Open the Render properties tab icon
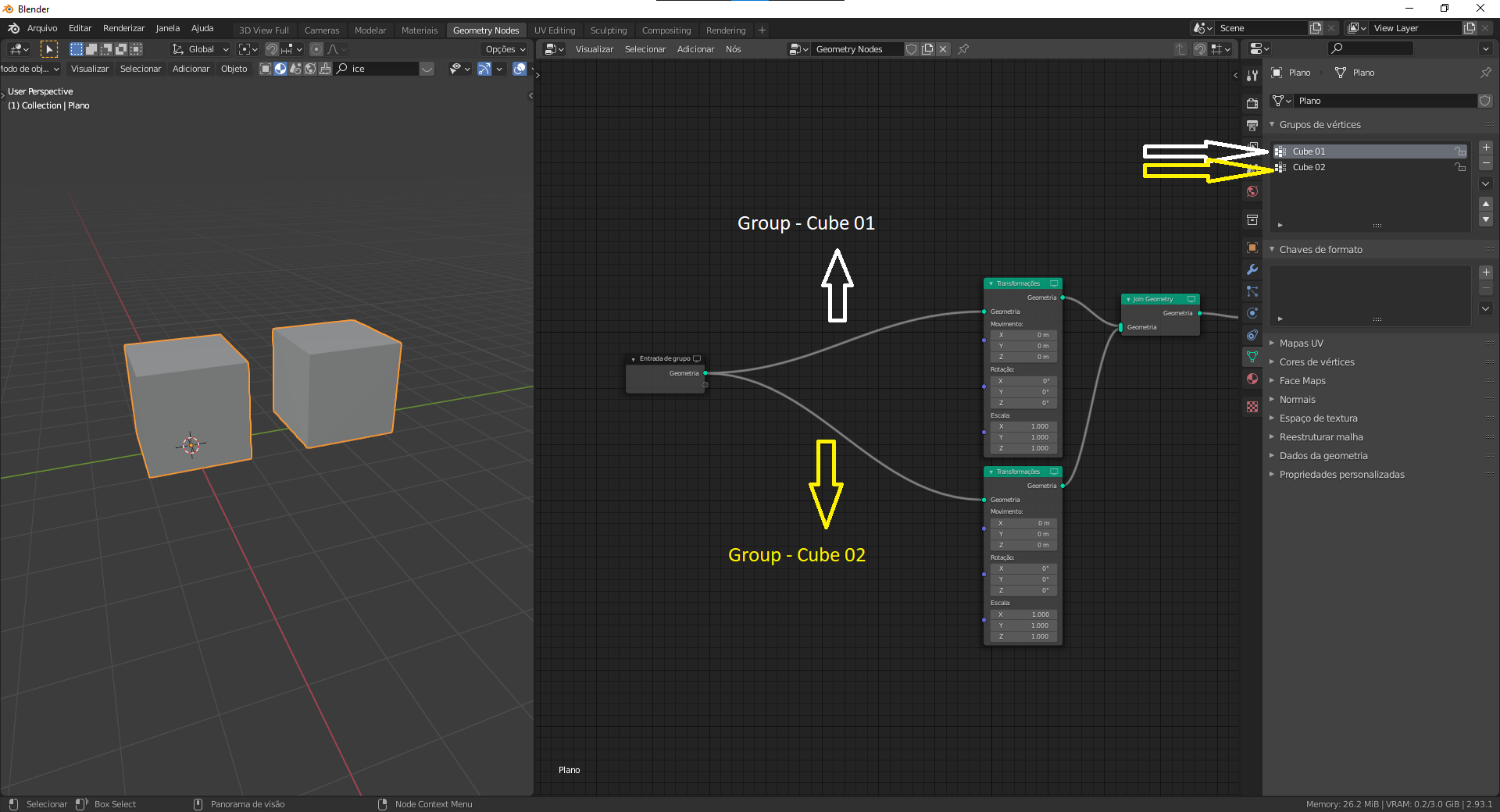 (1252, 103)
